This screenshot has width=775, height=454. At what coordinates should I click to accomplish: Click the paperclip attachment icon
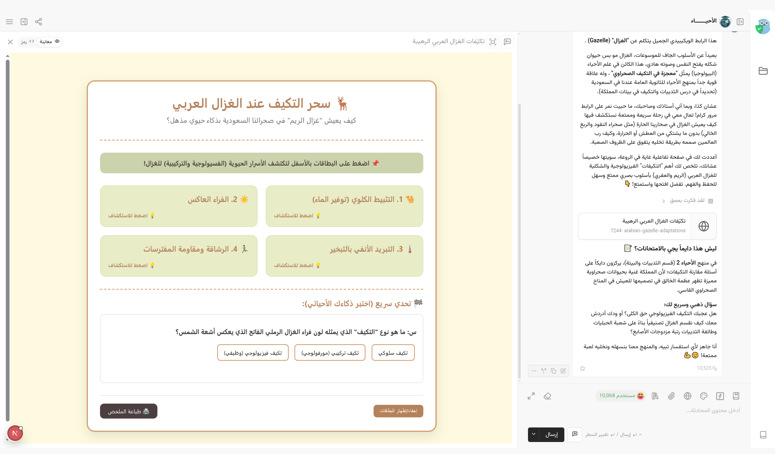[x=671, y=396]
